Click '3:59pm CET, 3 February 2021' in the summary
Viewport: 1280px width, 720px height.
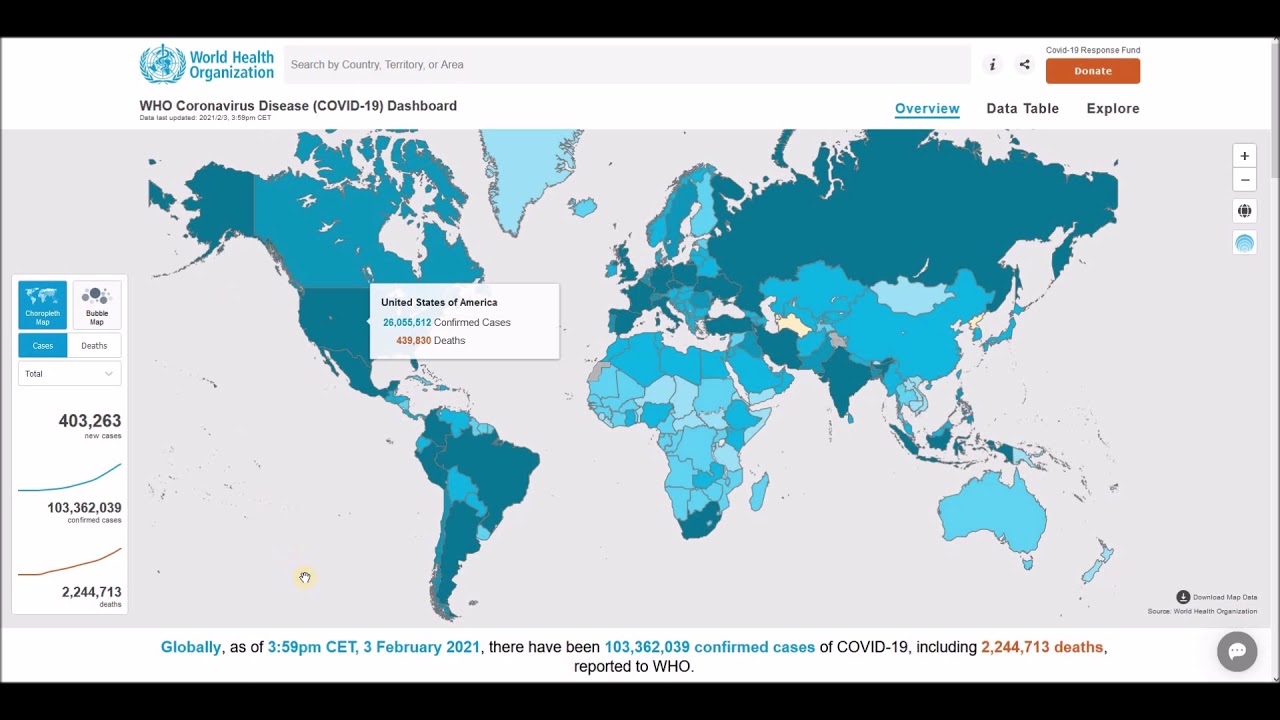[x=374, y=647]
